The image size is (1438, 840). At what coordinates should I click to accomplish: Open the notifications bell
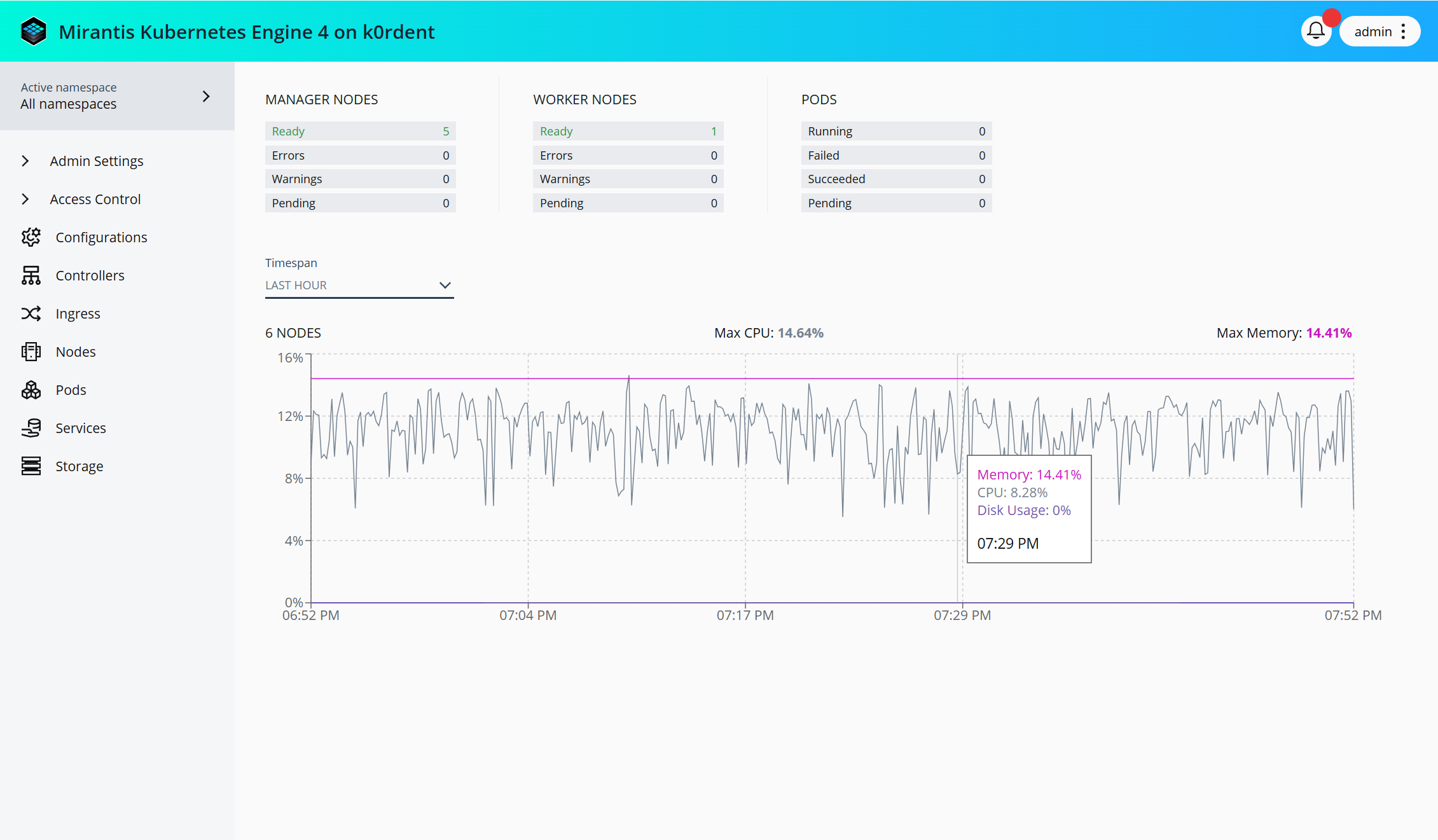click(1316, 31)
